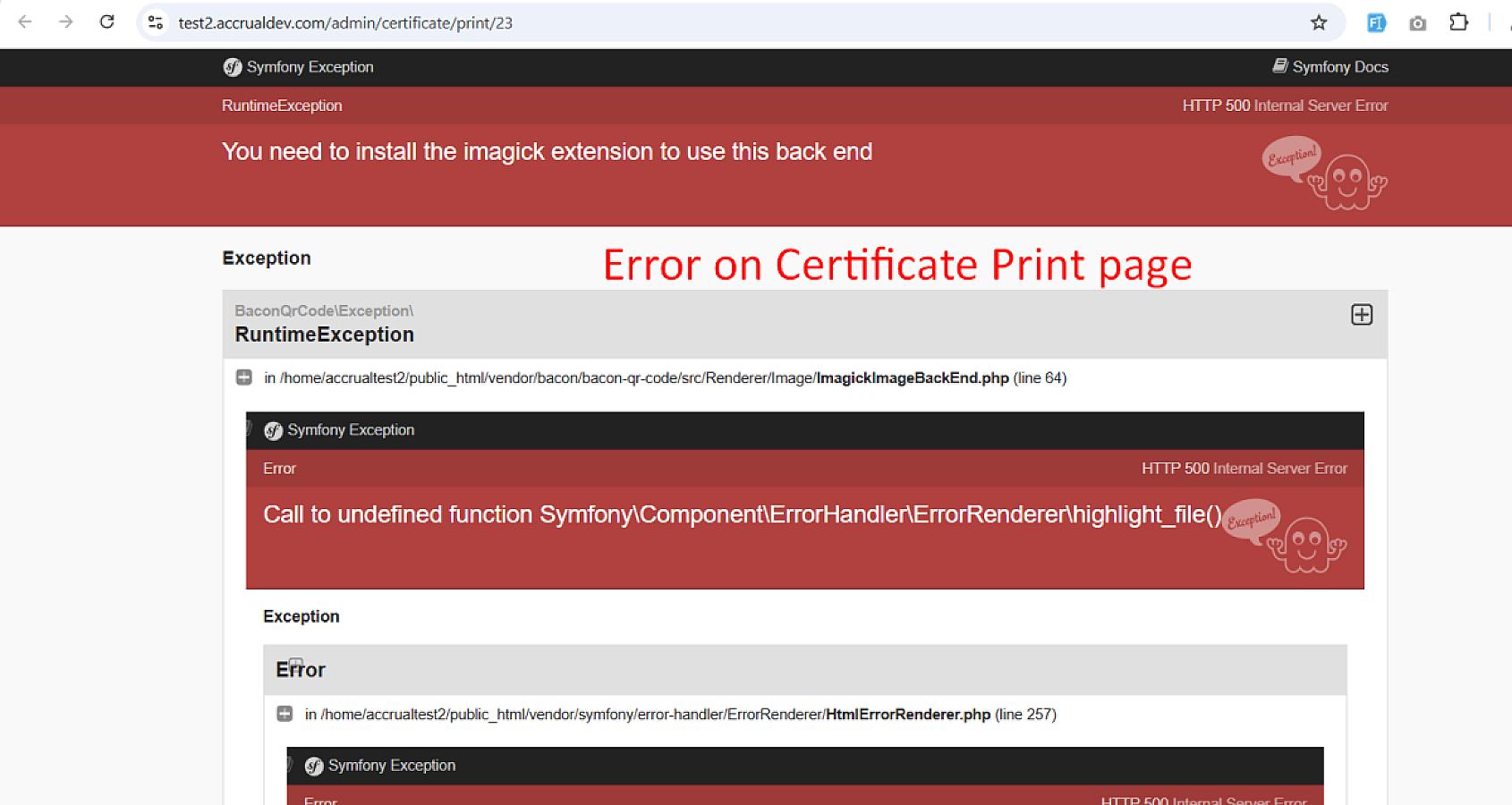Toggle the small icon beside Error heading
This screenshot has height=805, width=1512.
coord(295,664)
